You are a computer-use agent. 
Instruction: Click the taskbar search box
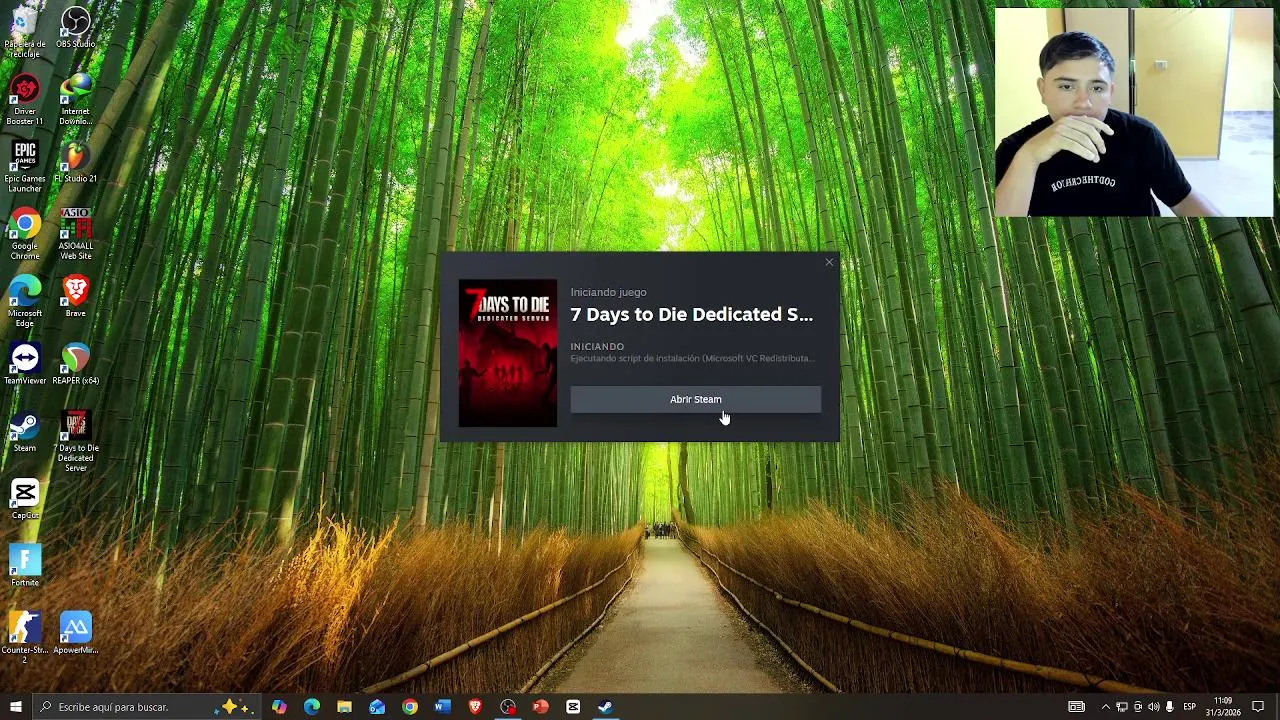(146, 707)
